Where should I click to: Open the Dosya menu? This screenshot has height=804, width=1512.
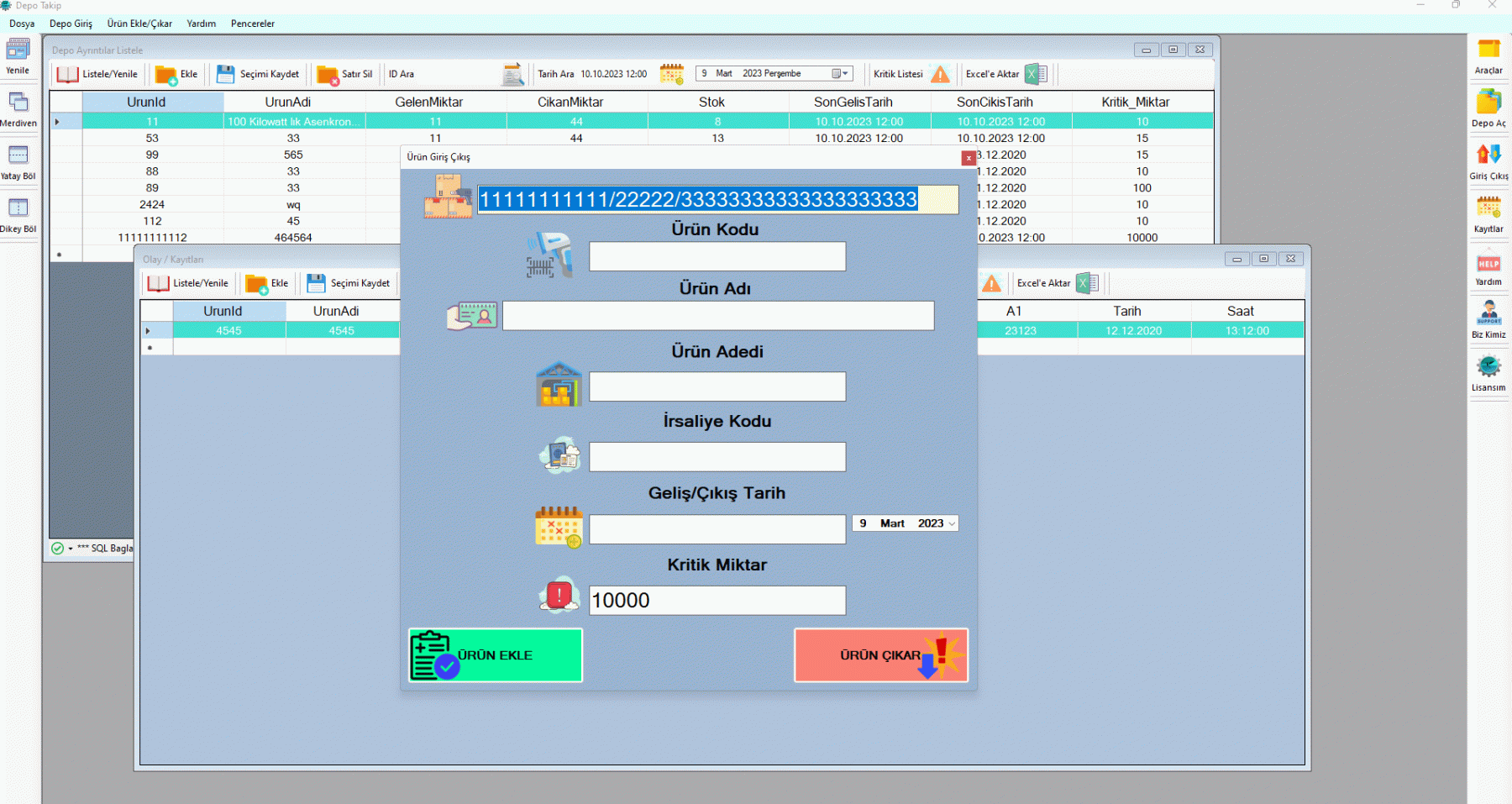tap(22, 24)
